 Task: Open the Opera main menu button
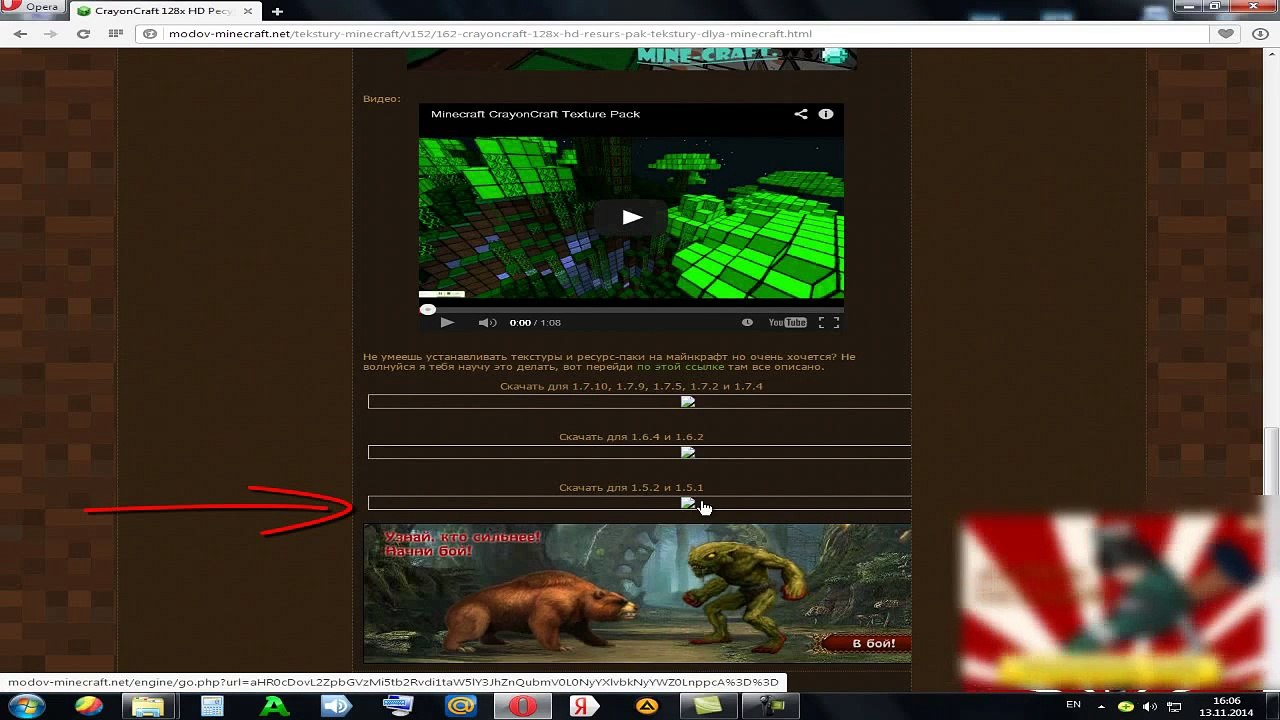click(x=31, y=8)
